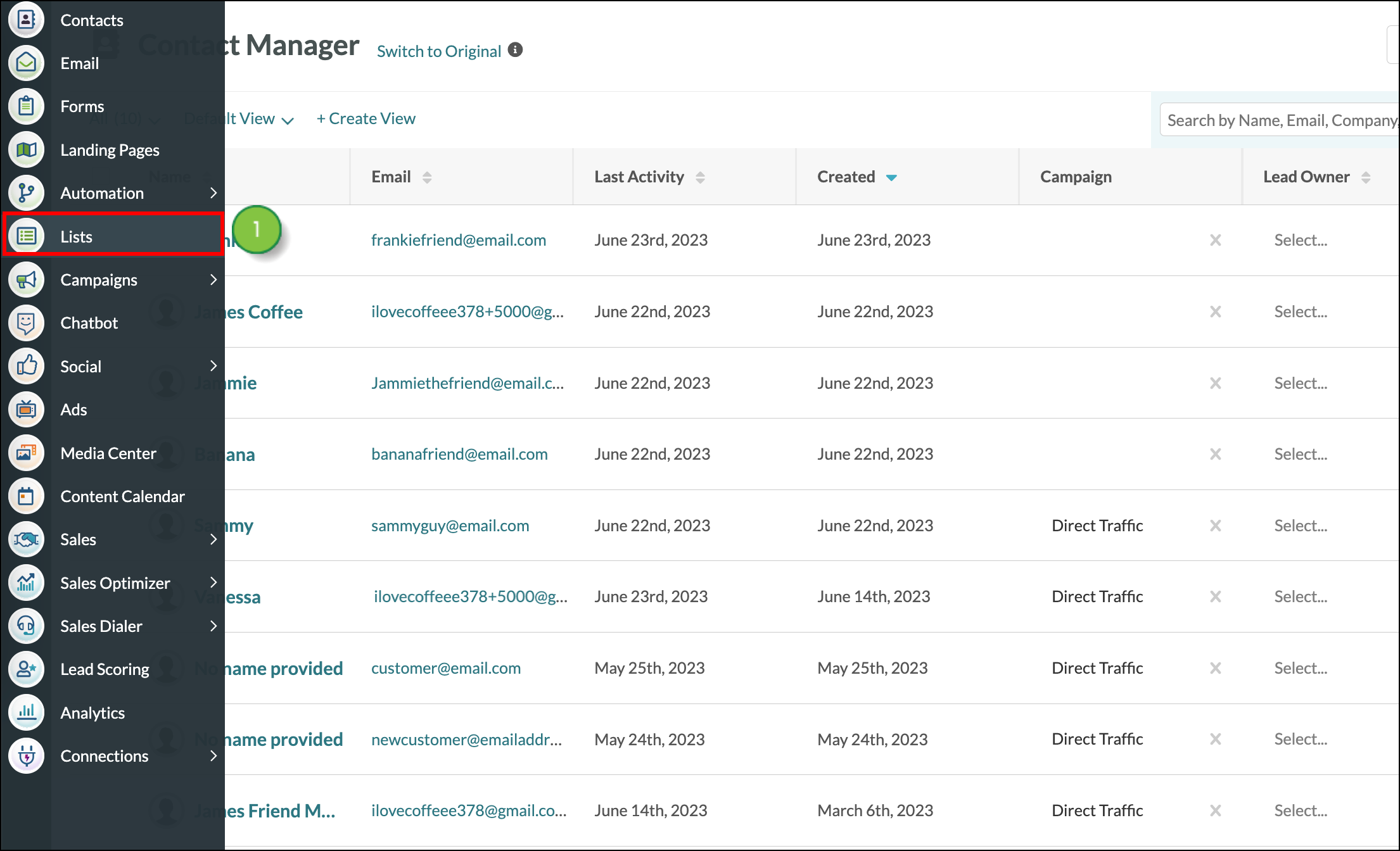Click the Campaign column header
This screenshot has height=851, width=1400.
click(x=1076, y=177)
